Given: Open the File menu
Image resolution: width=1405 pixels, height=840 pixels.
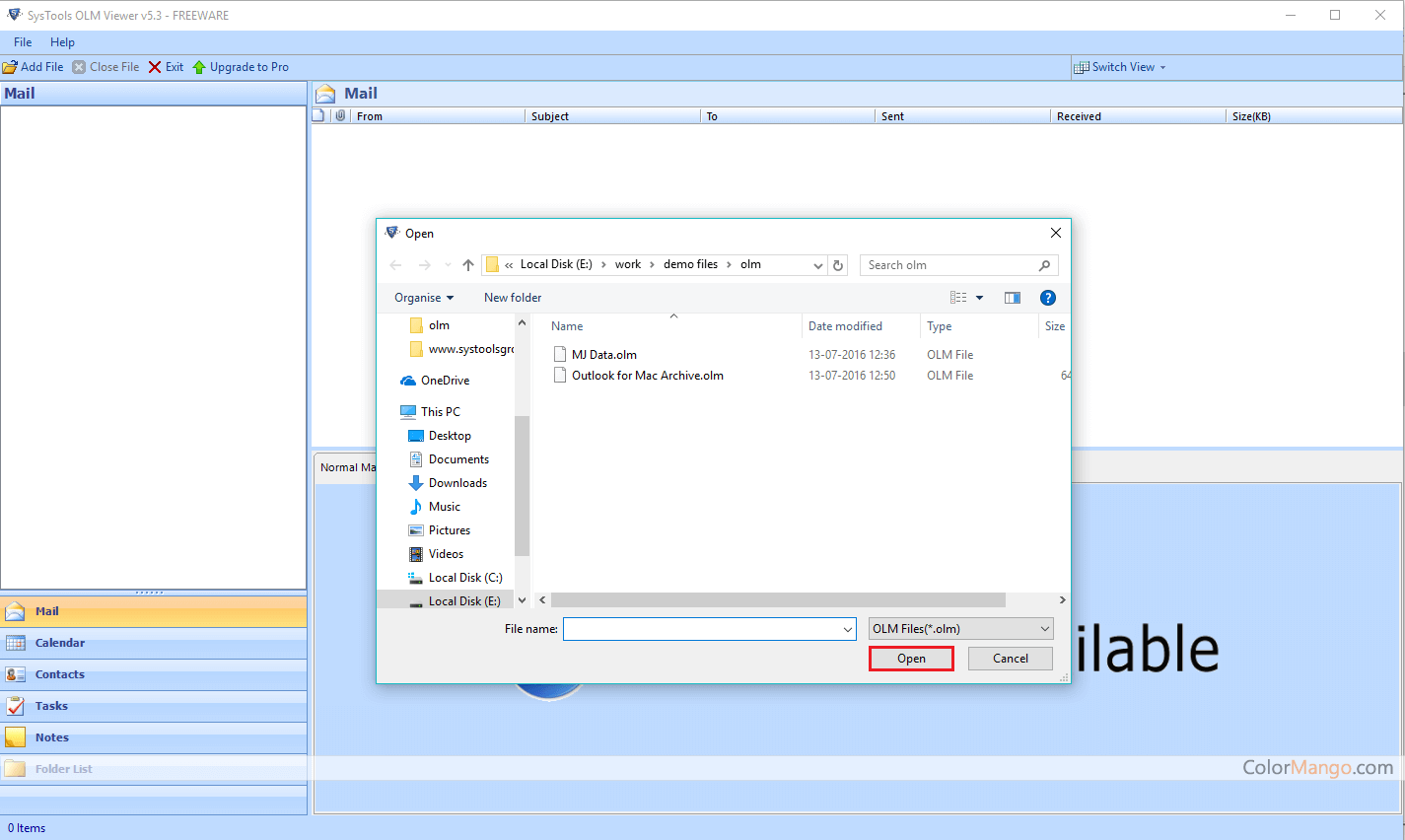Looking at the screenshot, I should point(23,42).
